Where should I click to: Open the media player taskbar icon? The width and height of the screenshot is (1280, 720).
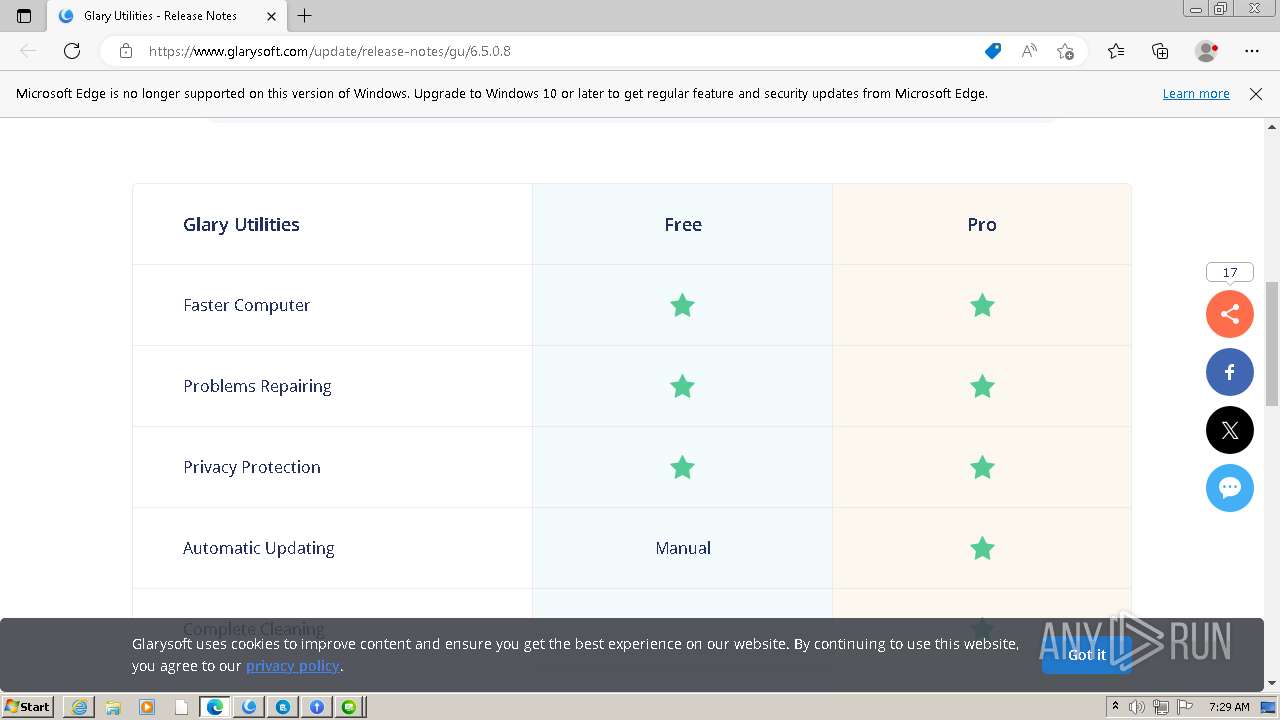pos(147,707)
